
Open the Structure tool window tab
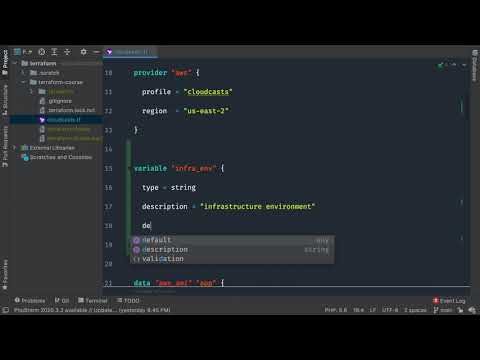[x=5, y=100]
